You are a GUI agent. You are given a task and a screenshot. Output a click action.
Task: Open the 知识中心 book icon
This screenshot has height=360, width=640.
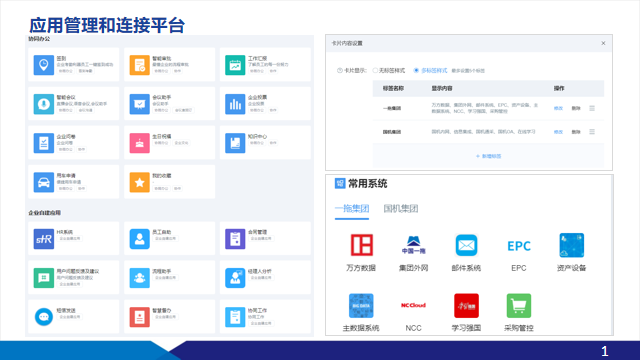pos(235,143)
